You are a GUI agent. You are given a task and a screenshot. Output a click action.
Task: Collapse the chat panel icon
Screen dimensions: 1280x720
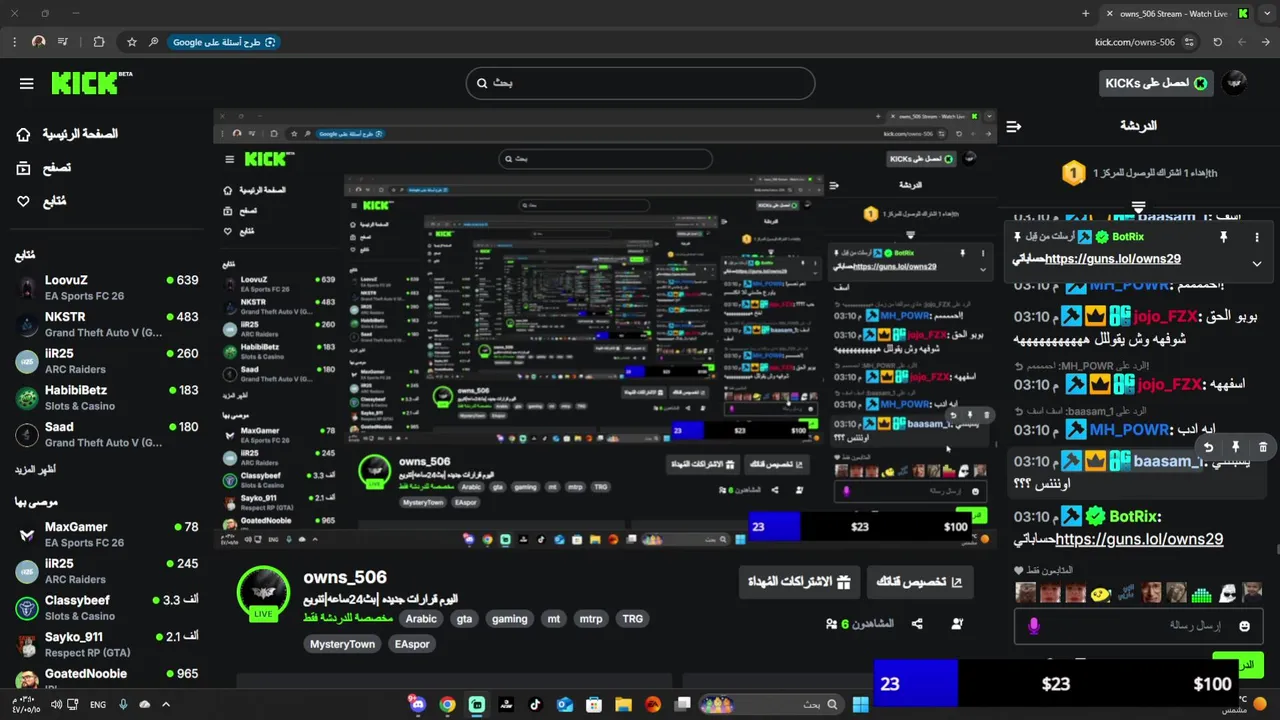tap(1014, 126)
